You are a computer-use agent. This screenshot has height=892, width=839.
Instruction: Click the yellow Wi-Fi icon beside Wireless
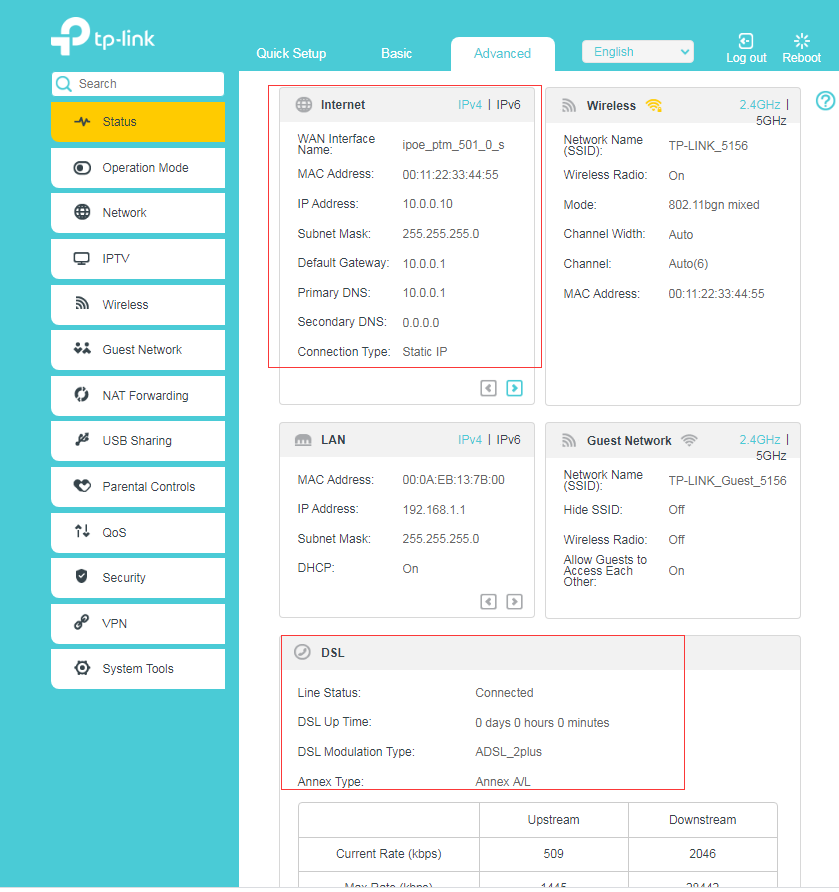coord(654,105)
